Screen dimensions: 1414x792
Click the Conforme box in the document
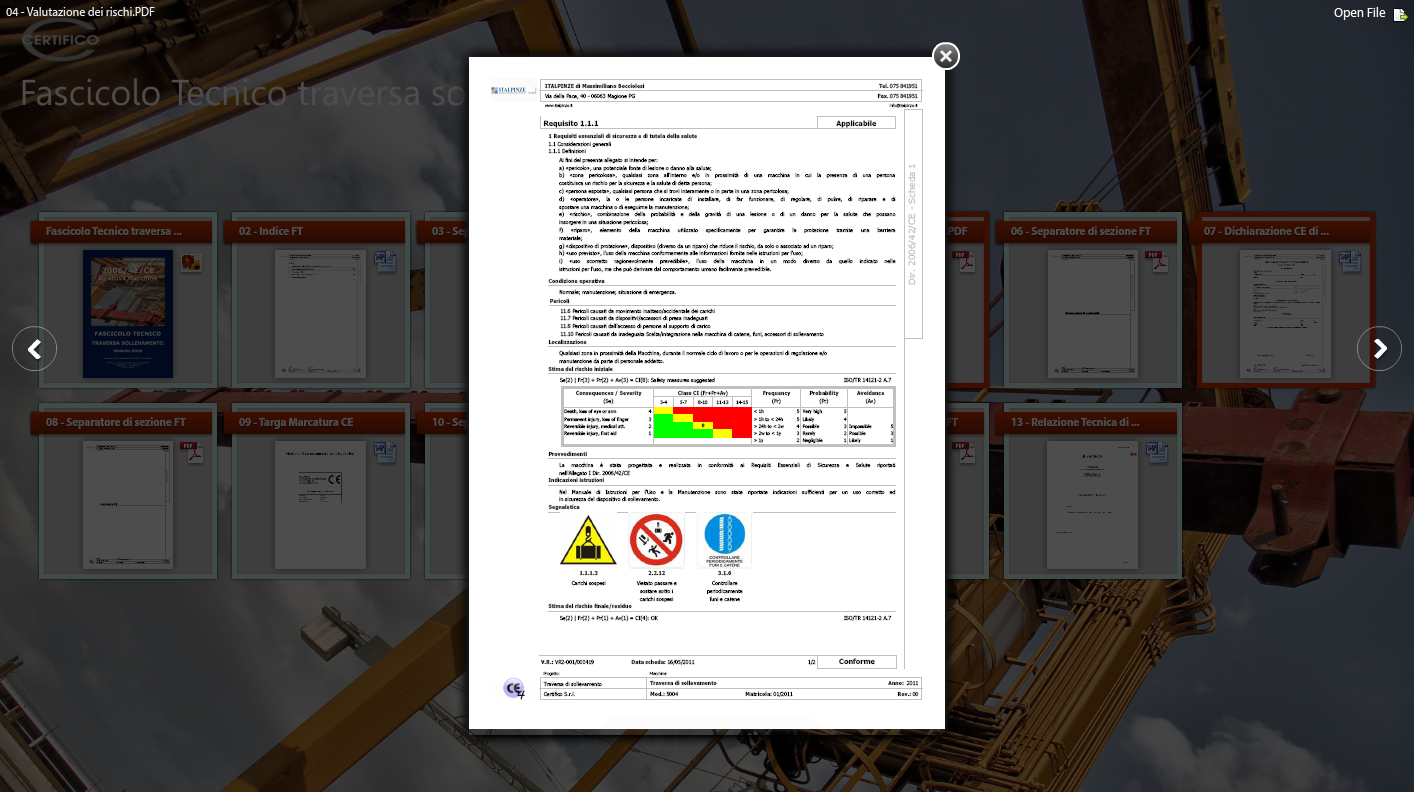click(856, 662)
